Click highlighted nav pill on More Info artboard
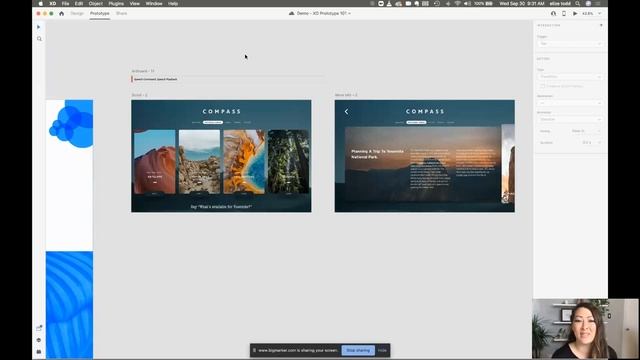640x360 pixels. (x=416, y=122)
